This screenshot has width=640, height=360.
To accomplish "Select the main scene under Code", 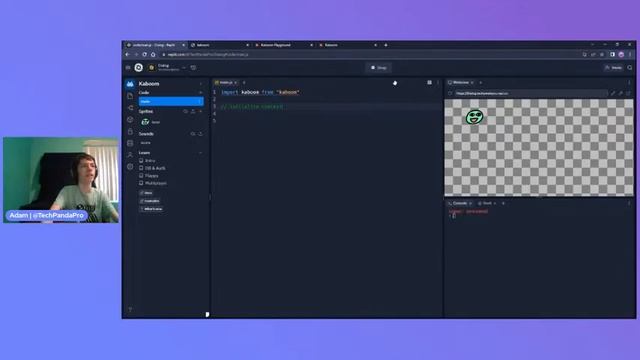I will [x=171, y=101].
